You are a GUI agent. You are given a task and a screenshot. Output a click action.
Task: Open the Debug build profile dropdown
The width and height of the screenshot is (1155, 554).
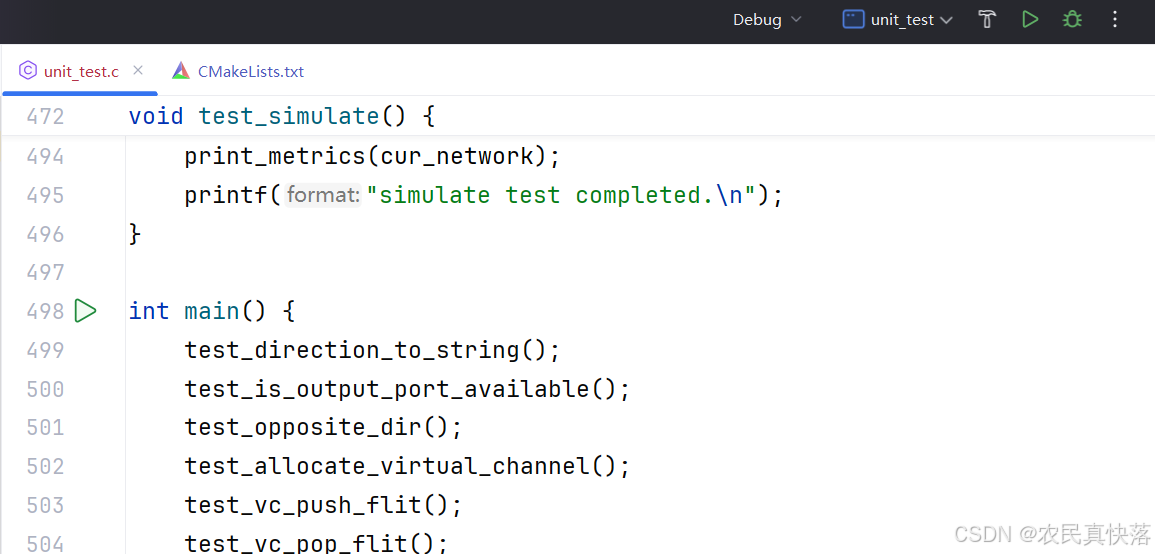(x=767, y=20)
